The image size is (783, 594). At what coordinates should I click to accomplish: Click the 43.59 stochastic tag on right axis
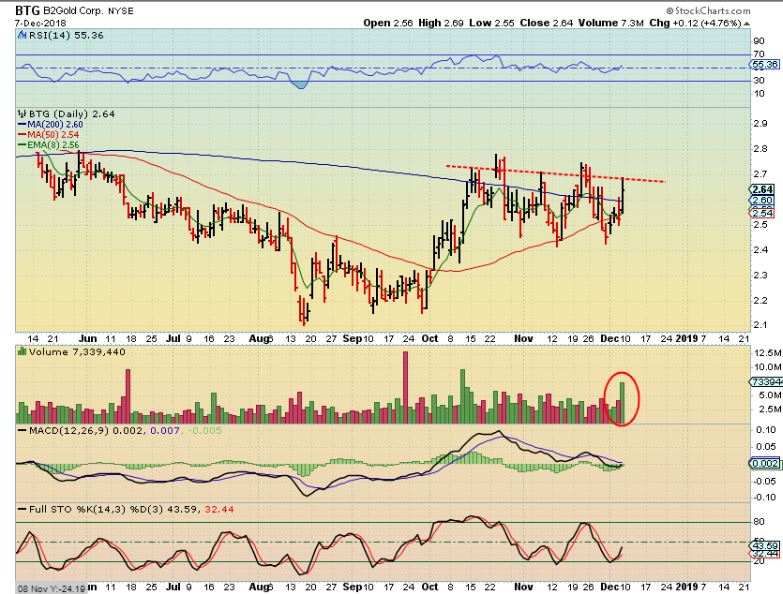(x=764, y=546)
